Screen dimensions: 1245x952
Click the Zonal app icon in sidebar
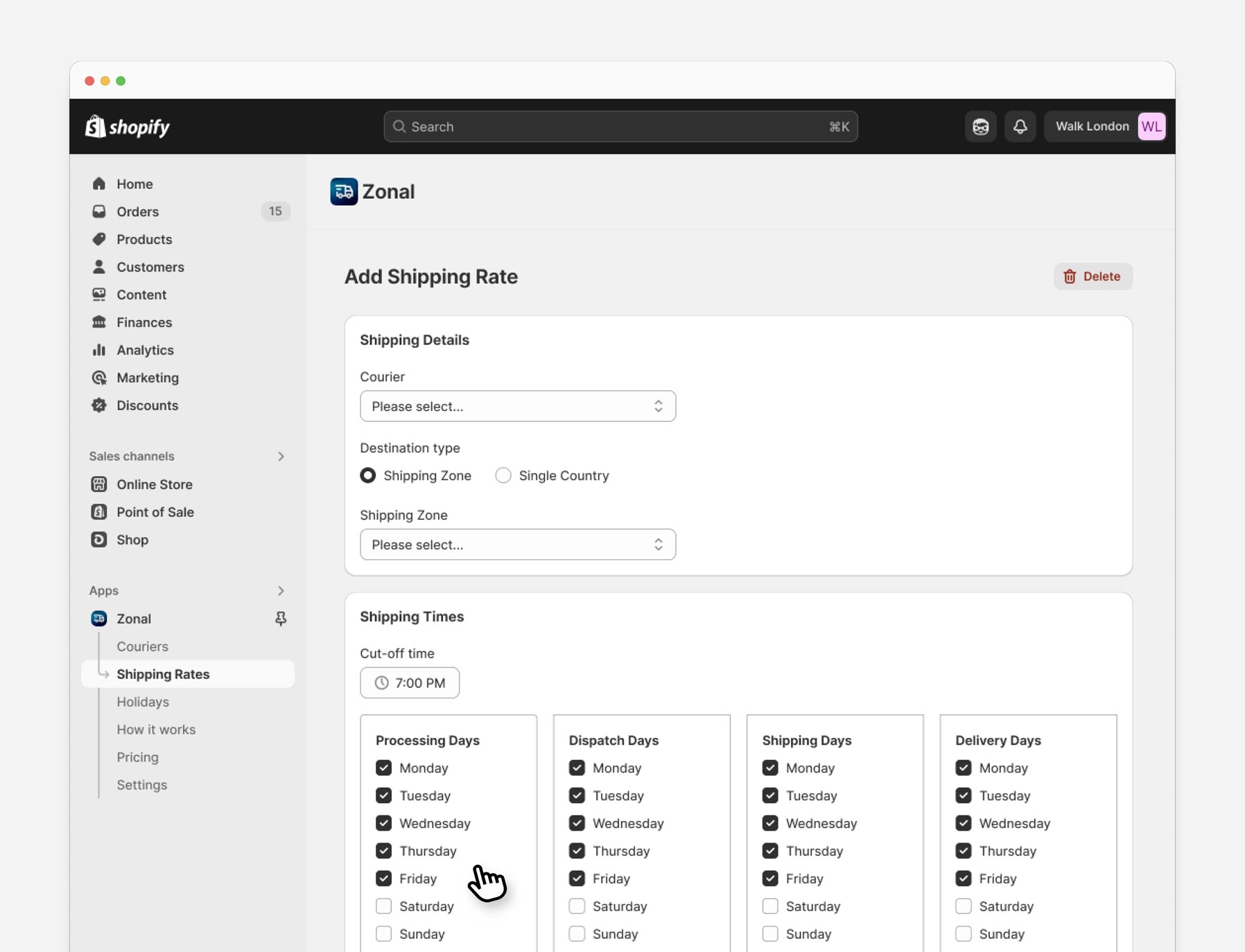[98, 618]
